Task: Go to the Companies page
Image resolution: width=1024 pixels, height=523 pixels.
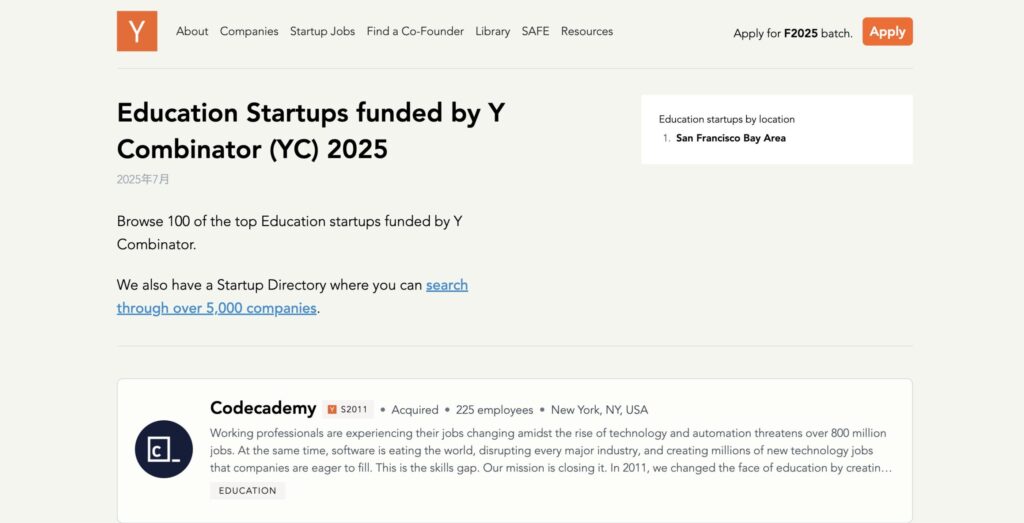Action: point(249,31)
